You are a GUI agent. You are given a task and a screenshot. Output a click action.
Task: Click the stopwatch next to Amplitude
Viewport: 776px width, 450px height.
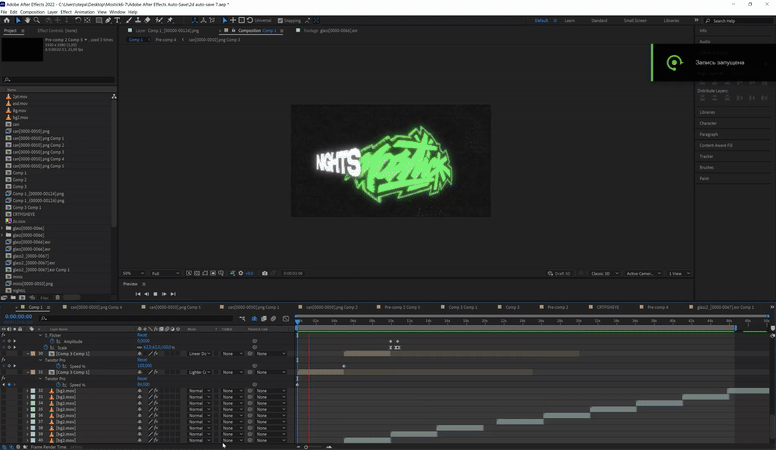point(52,341)
